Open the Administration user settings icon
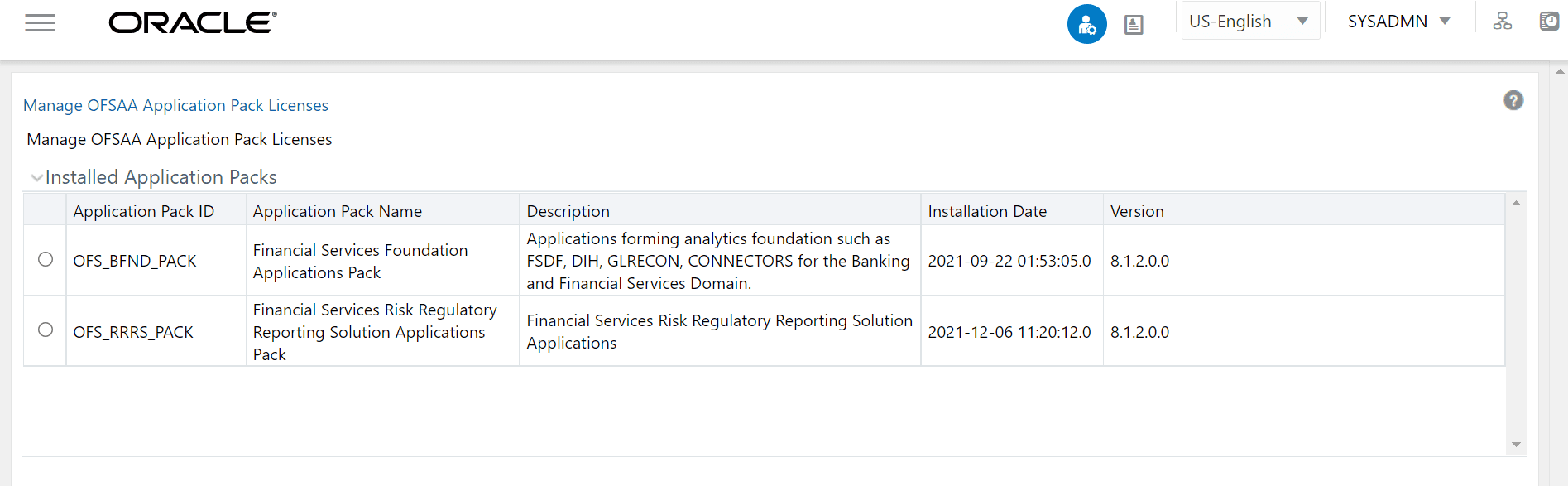The image size is (1568, 486). pos(1086,24)
